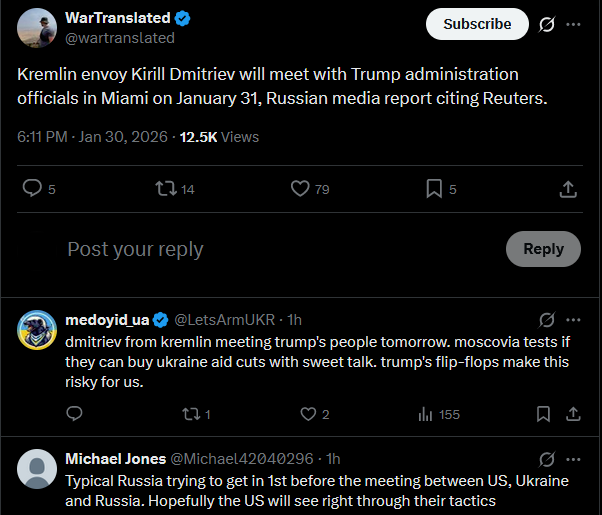Open Michael Jones's profile name link
The image size is (602, 515).
coord(116,459)
